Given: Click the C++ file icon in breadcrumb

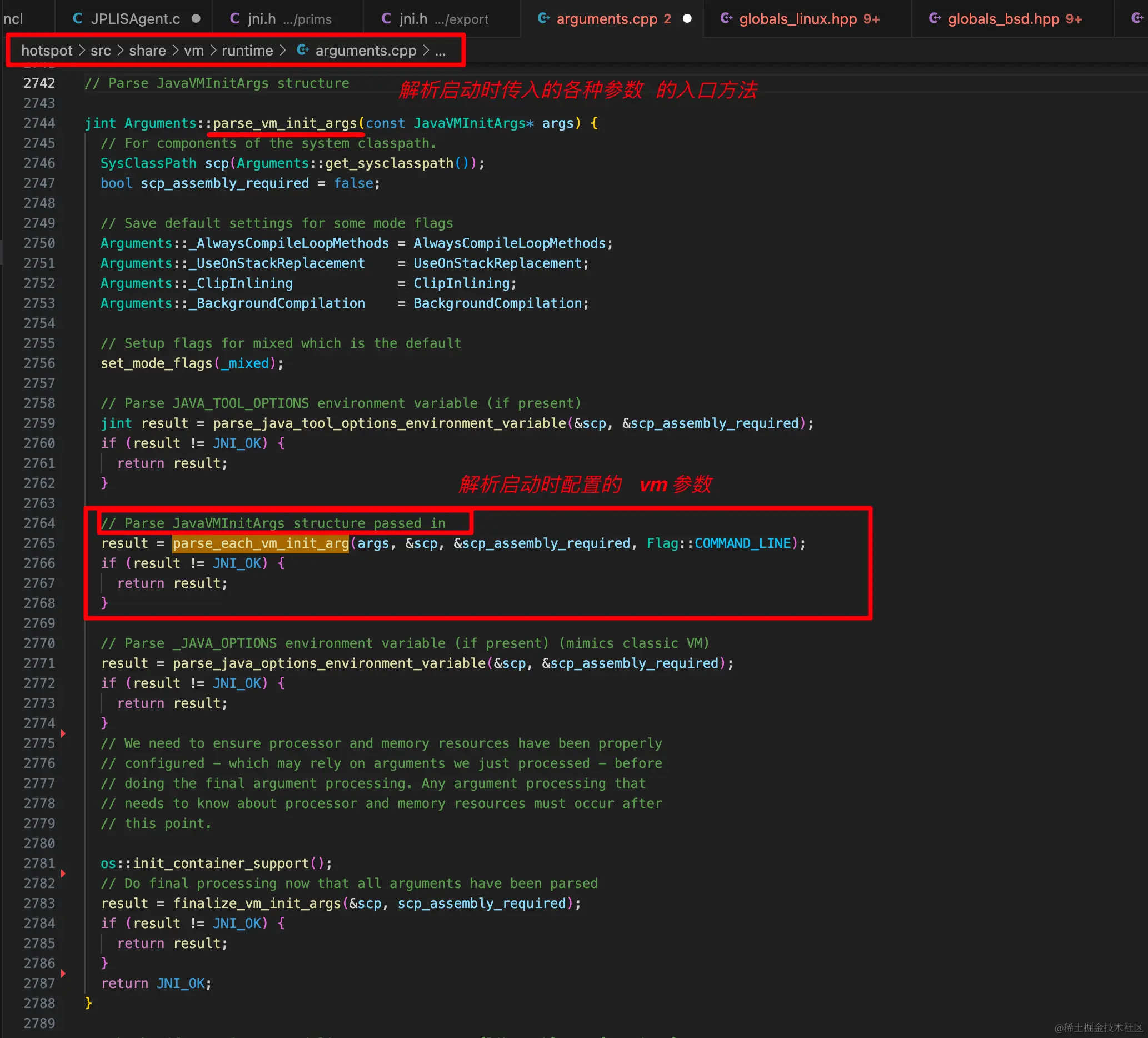Looking at the screenshot, I should pyautogui.click(x=303, y=51).
